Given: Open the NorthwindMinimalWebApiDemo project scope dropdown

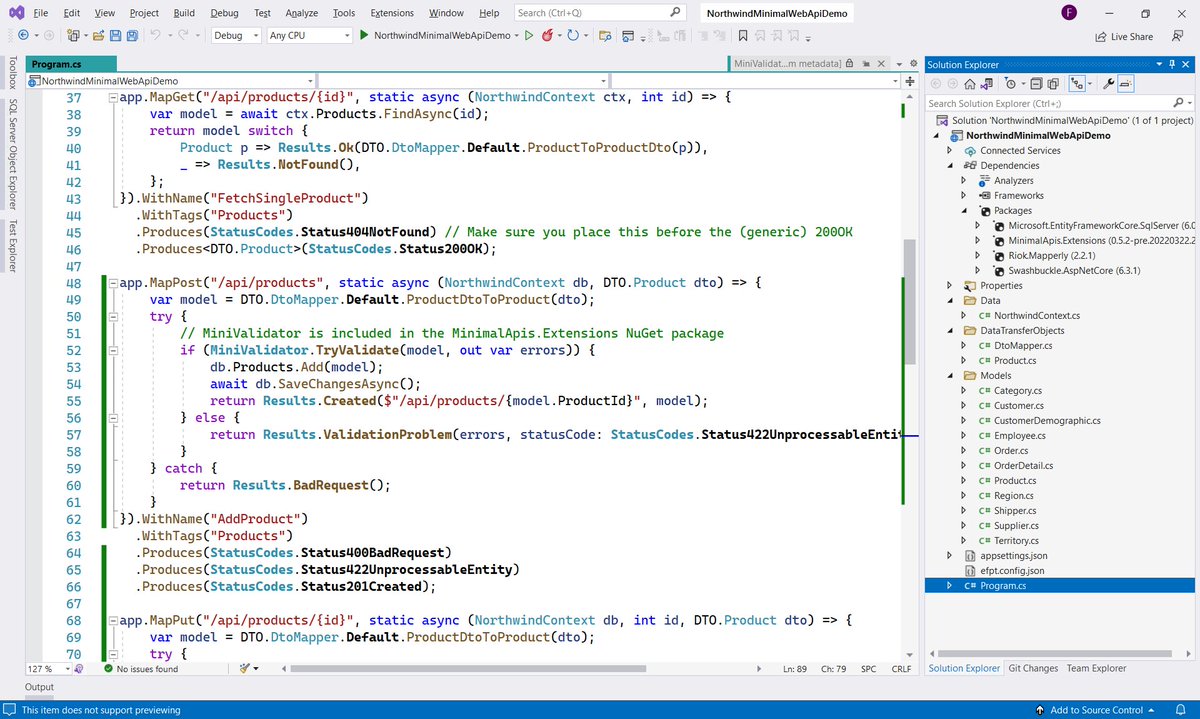Looking at the screenshot, I should tap(173, 80).
